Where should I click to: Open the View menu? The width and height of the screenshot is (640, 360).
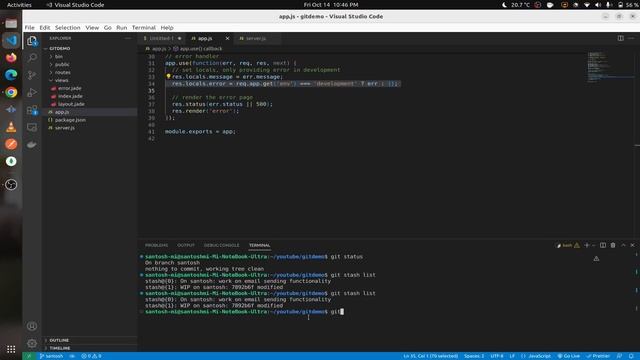[92, 27]
